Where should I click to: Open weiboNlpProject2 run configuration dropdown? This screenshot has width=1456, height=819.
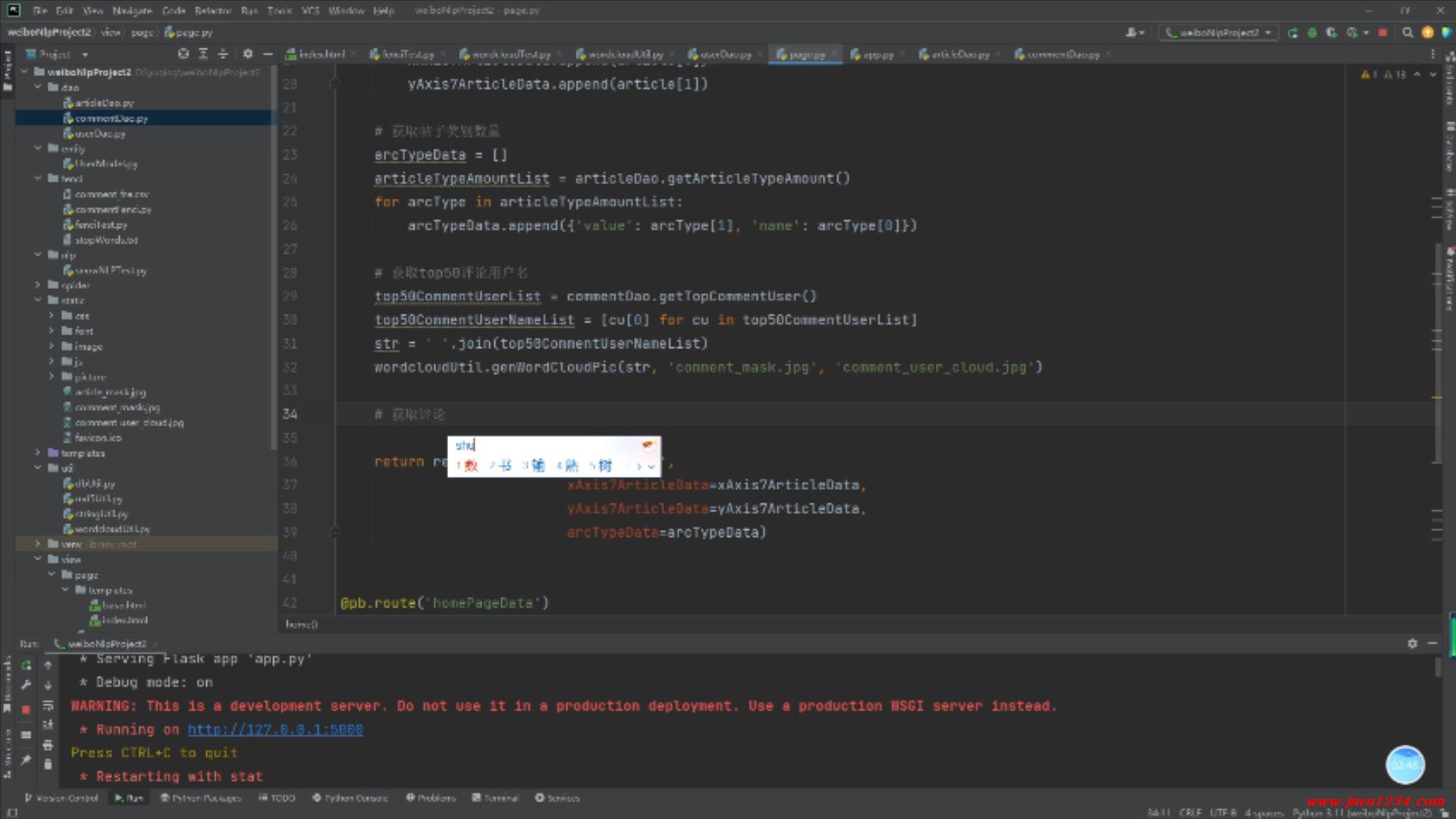pos(1219,33)
